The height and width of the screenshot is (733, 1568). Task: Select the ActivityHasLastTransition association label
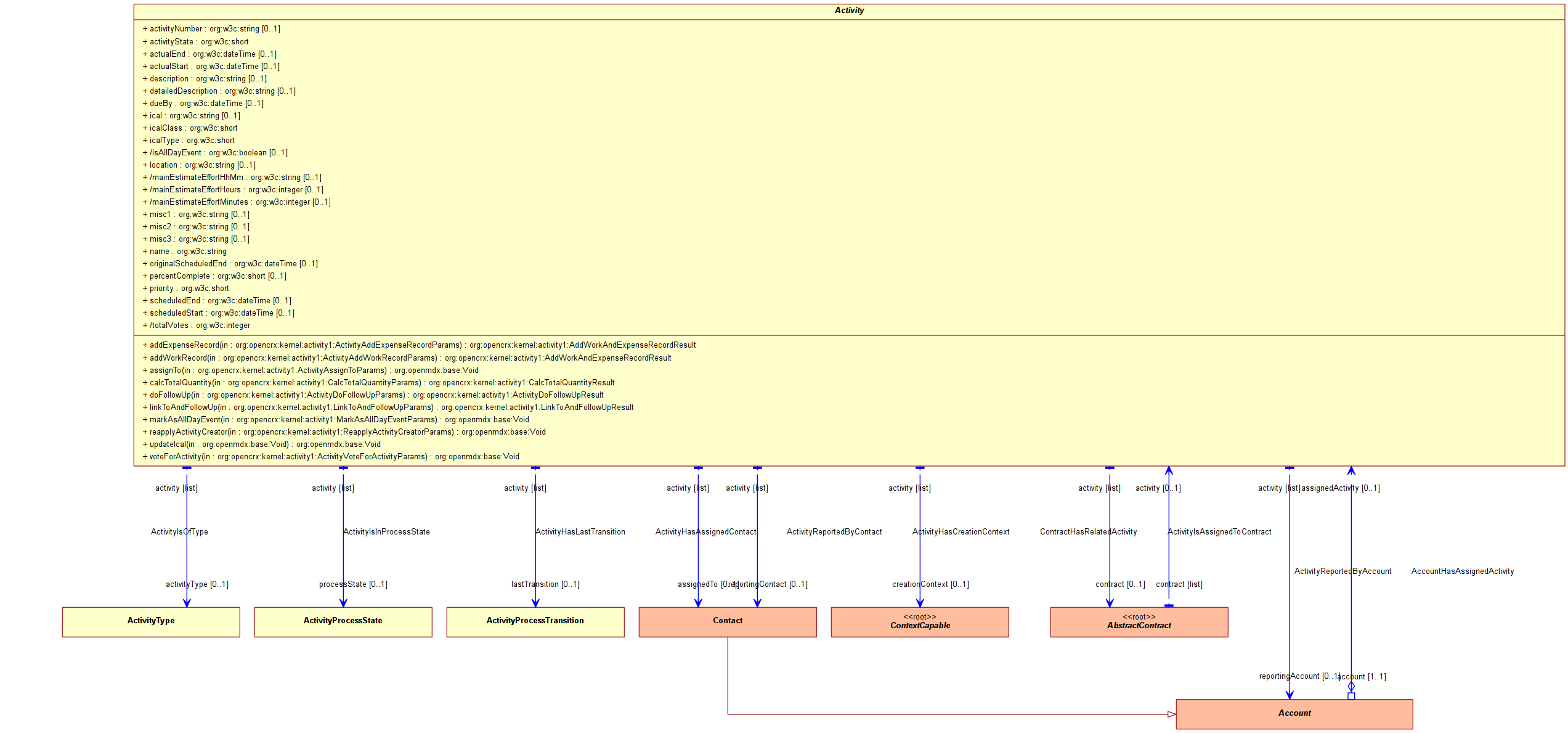[580, 532]
